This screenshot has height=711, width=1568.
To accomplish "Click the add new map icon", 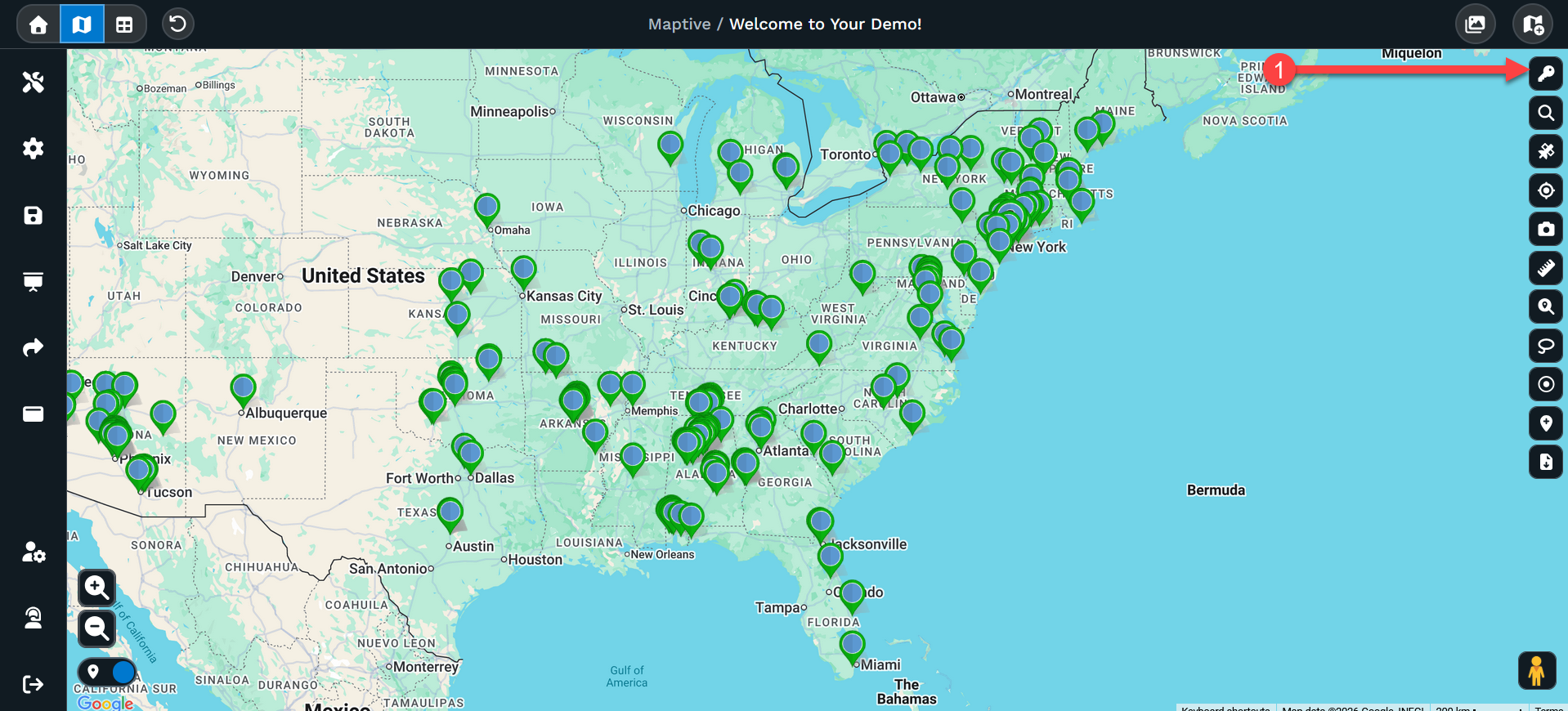I will [1533, 24].
